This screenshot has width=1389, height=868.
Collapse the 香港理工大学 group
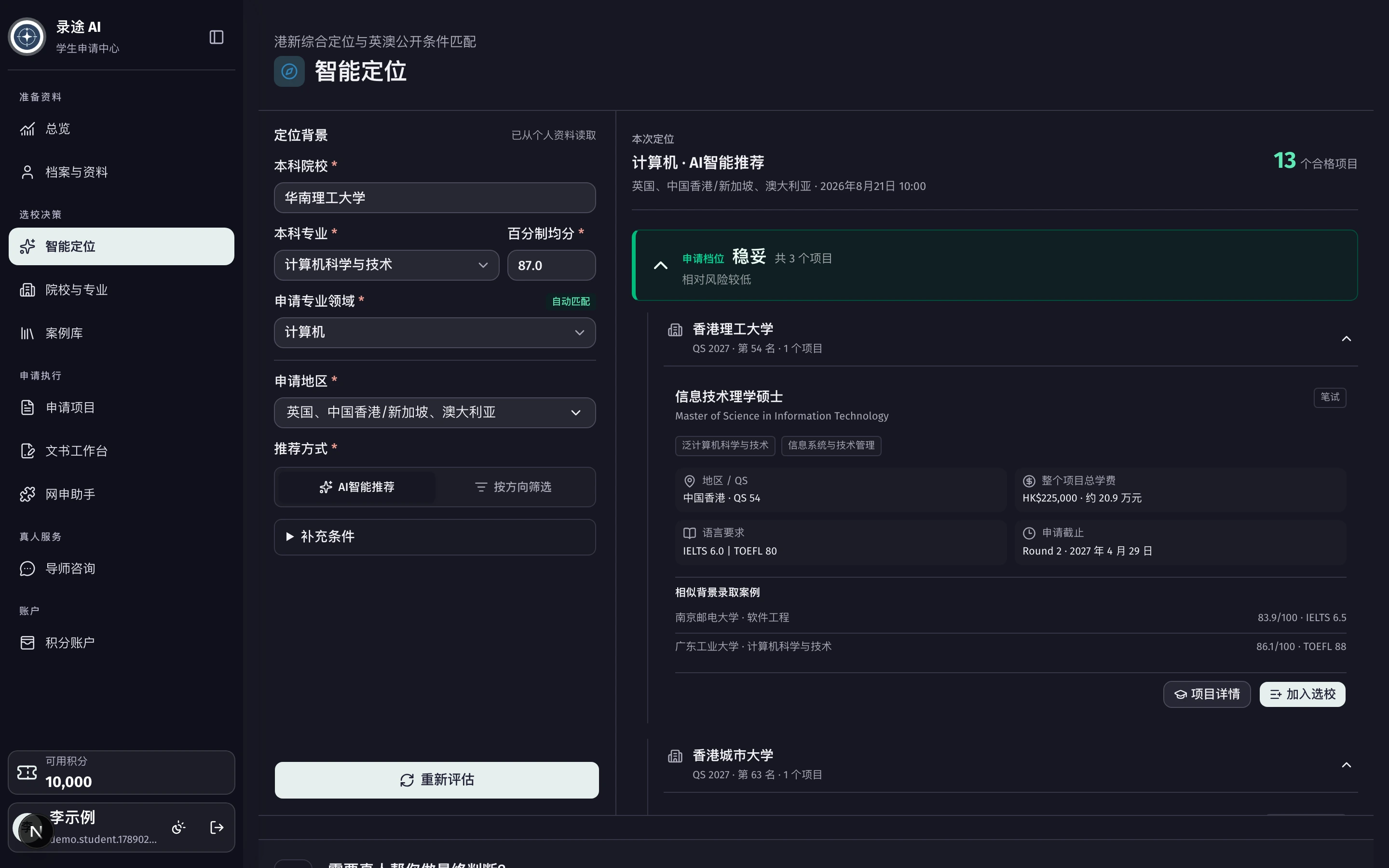click(1347, 339)
